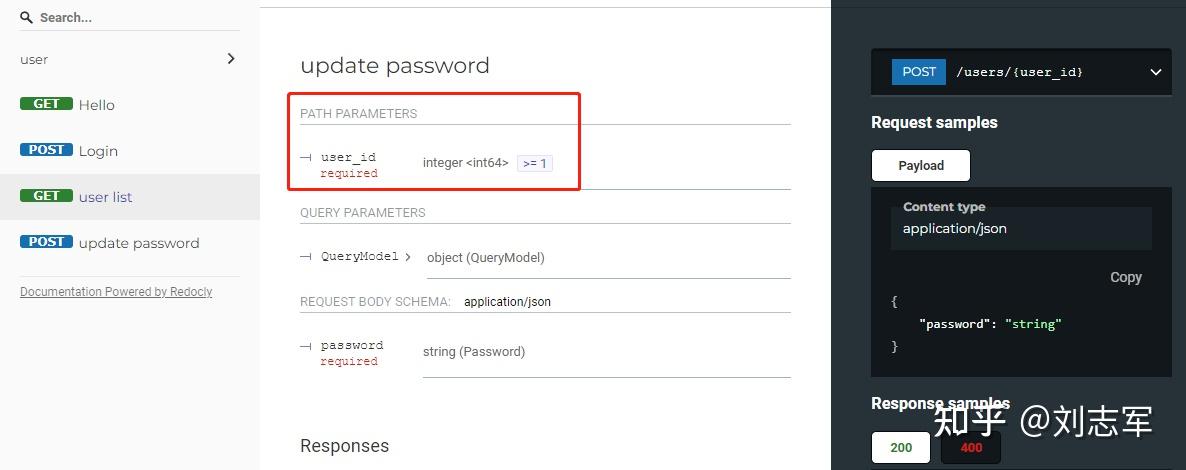Click the POST badge beside update password
The image size is (1186, 470).
point(46,242)
